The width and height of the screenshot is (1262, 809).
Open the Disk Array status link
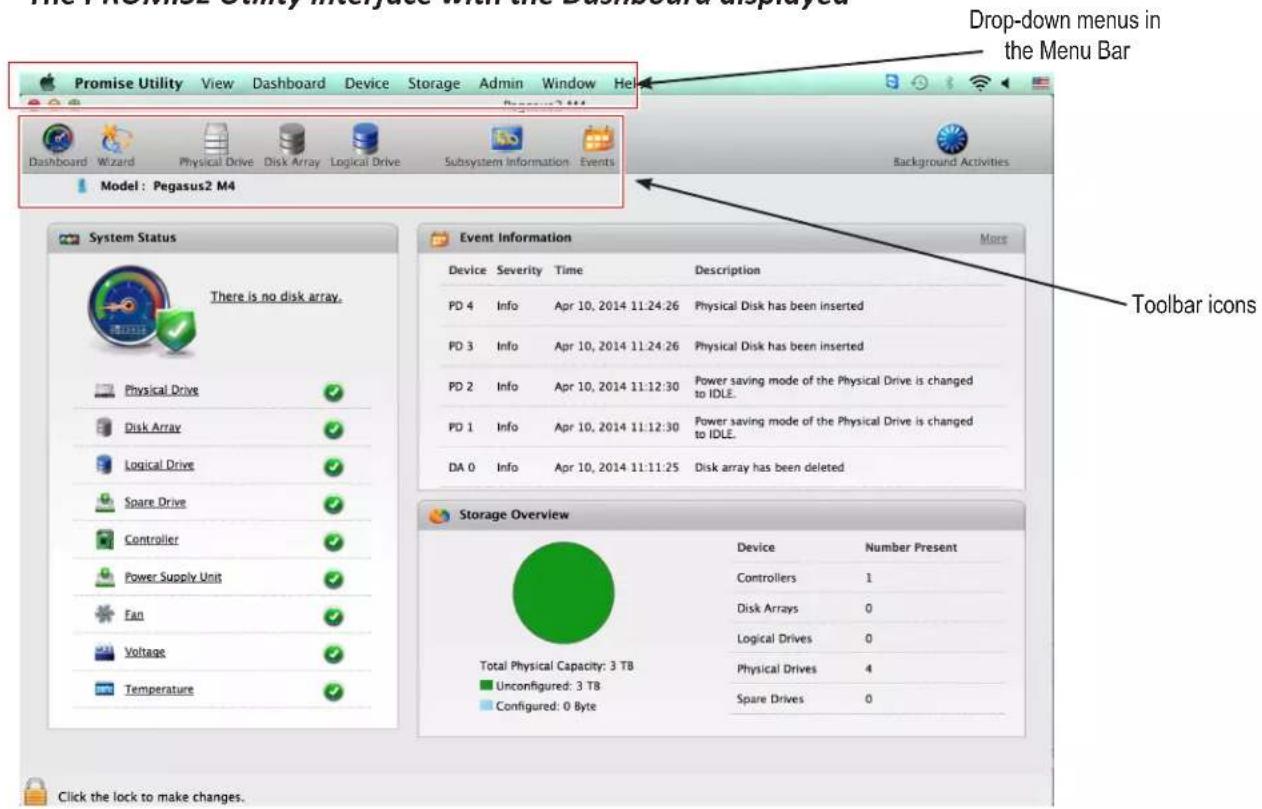tap(152, 428)
